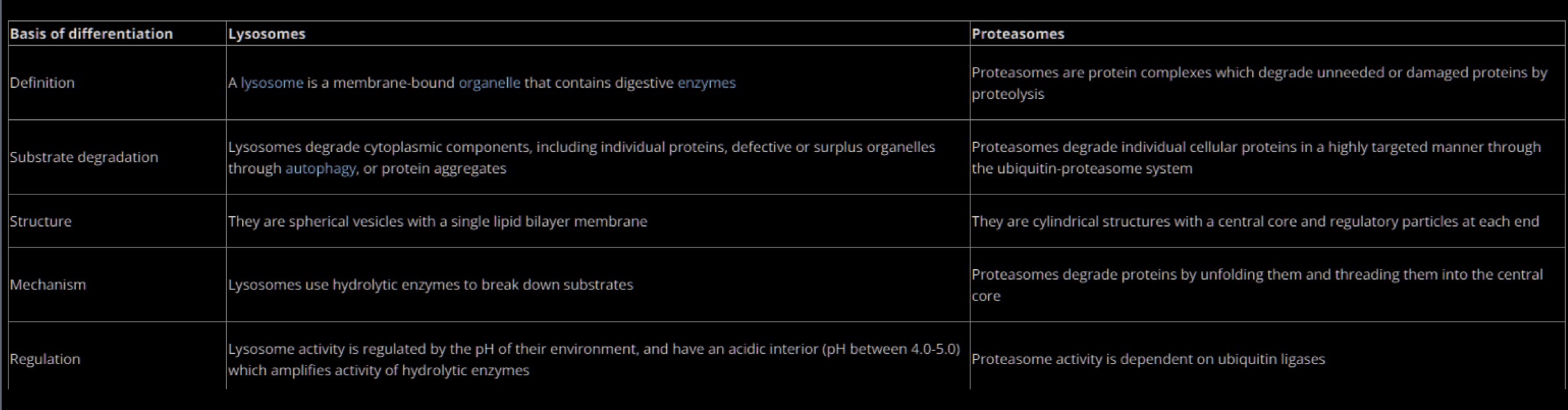The height and width of the screenshot is (410, 1568).
Task: Click the Substrate degradation row label
Action: (x=84, y=157)
